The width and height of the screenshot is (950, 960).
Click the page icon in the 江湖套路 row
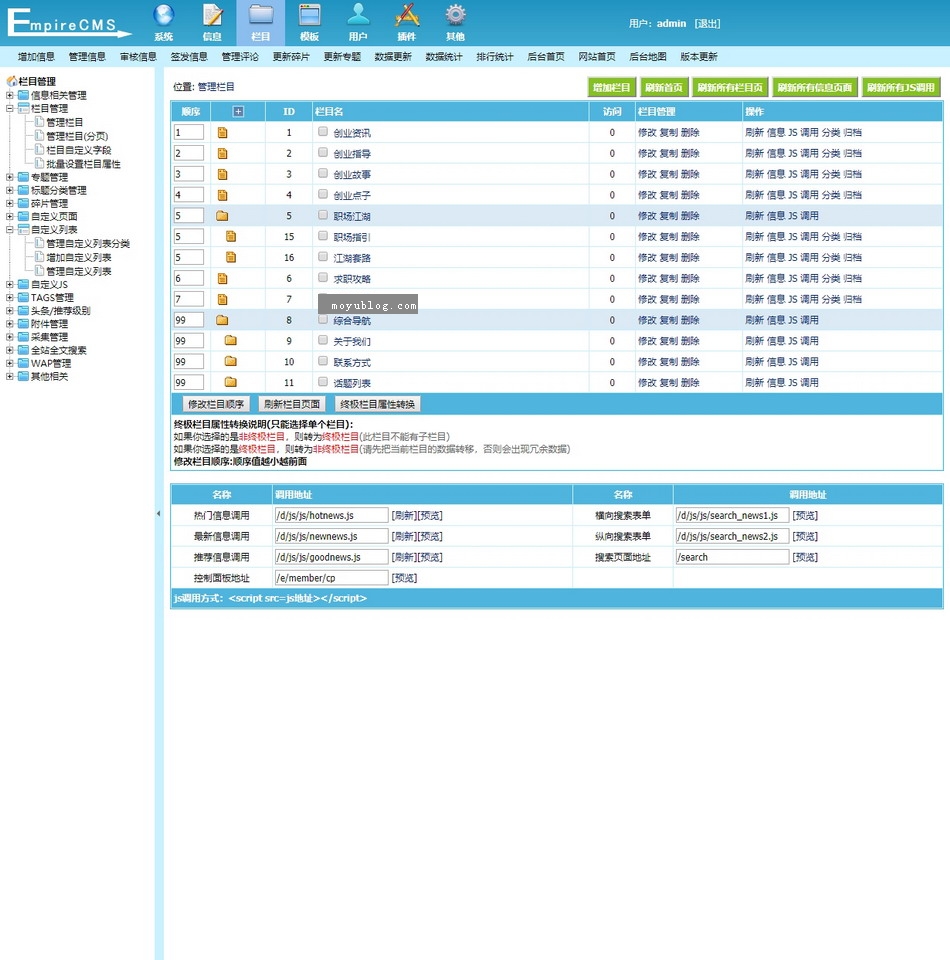[231, 257]
